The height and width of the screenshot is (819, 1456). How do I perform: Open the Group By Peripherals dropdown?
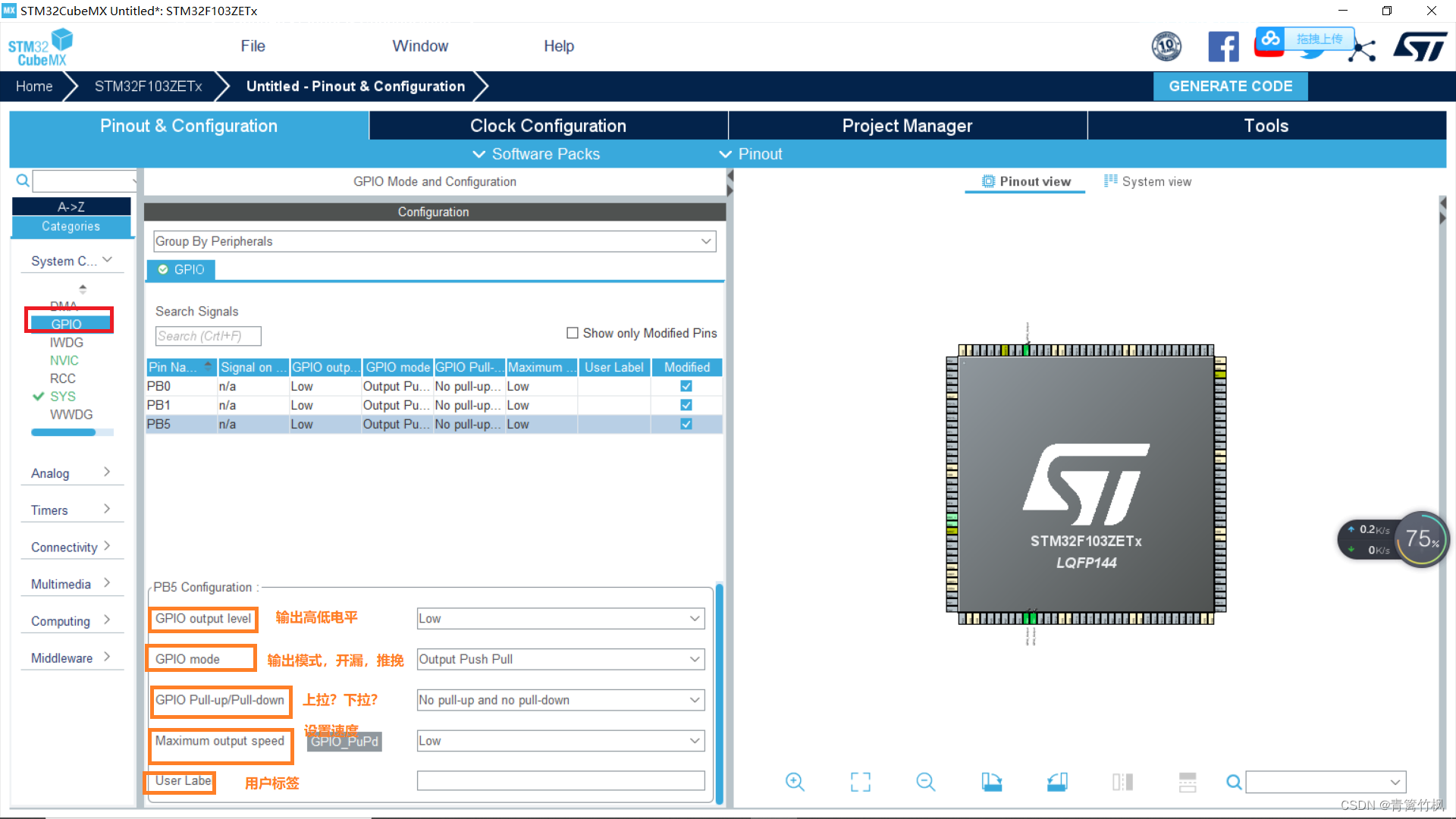pos(435,241)
